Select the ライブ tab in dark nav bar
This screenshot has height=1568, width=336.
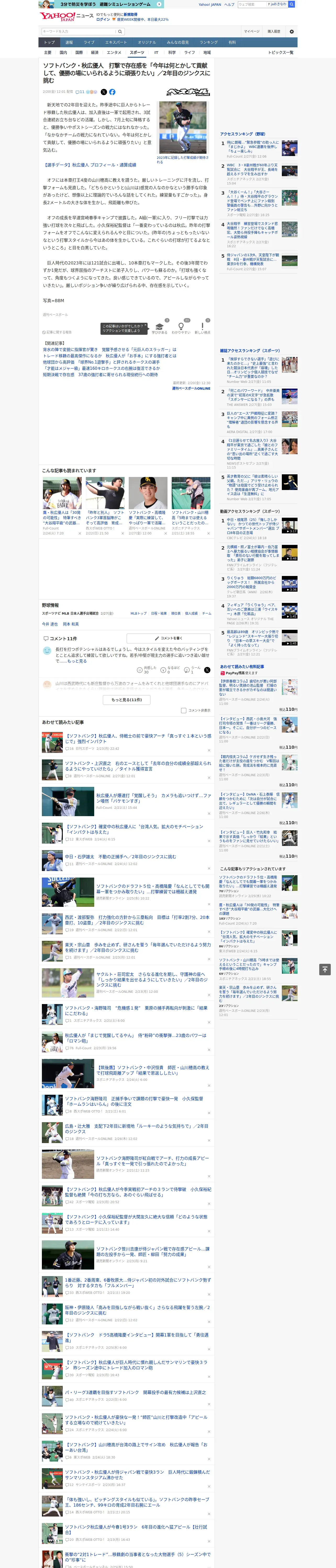[89, 43]
